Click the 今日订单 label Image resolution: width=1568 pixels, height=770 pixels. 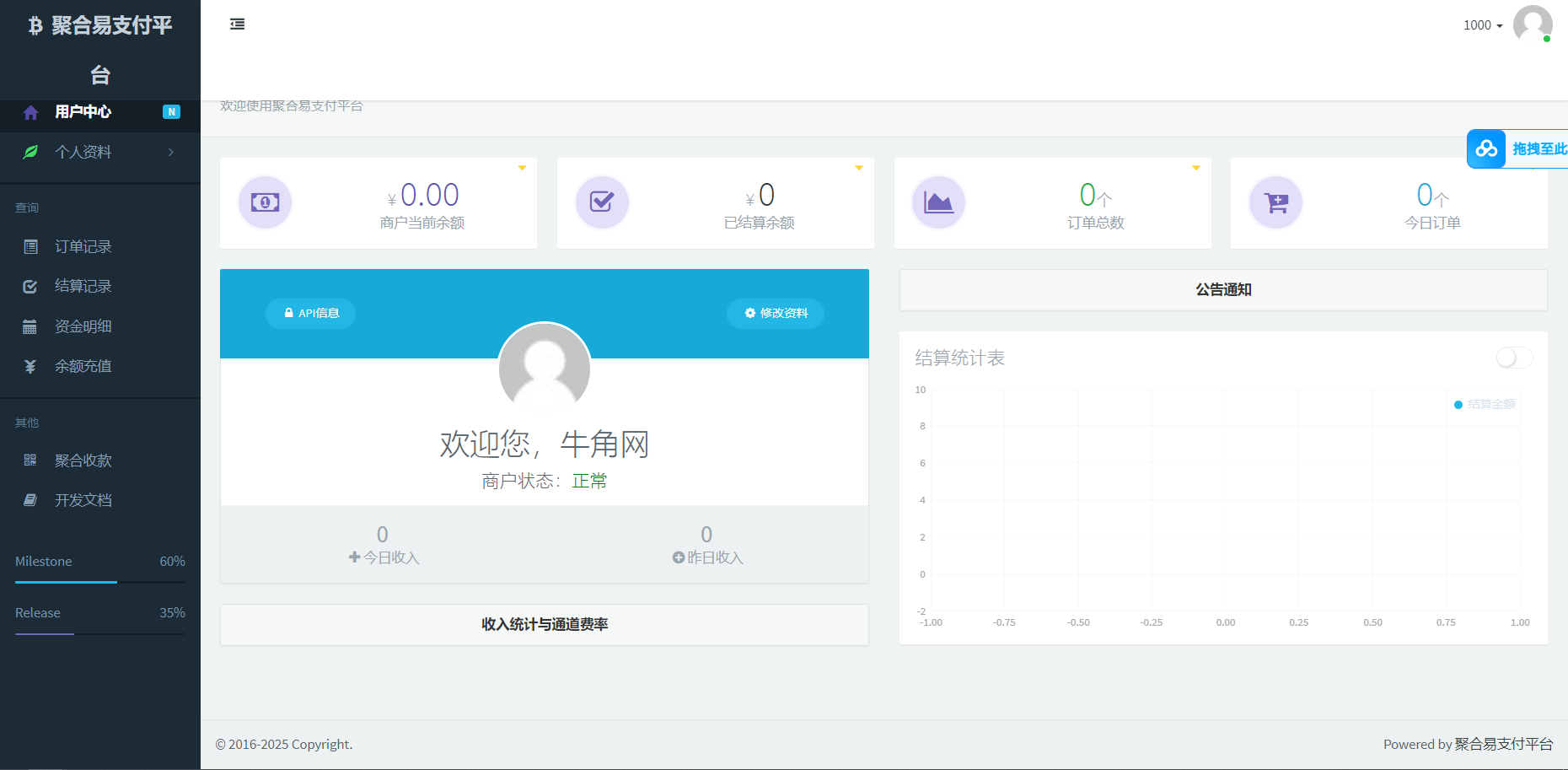click(x=1432, y=223)
